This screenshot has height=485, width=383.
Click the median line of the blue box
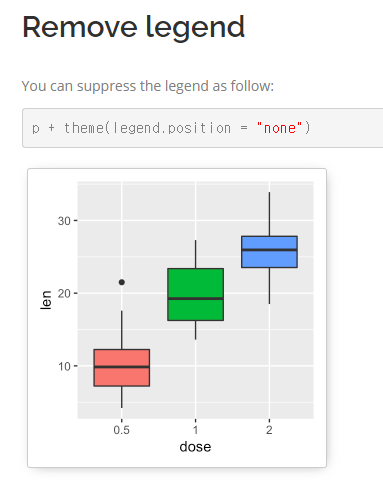click(x=269, y=249)
